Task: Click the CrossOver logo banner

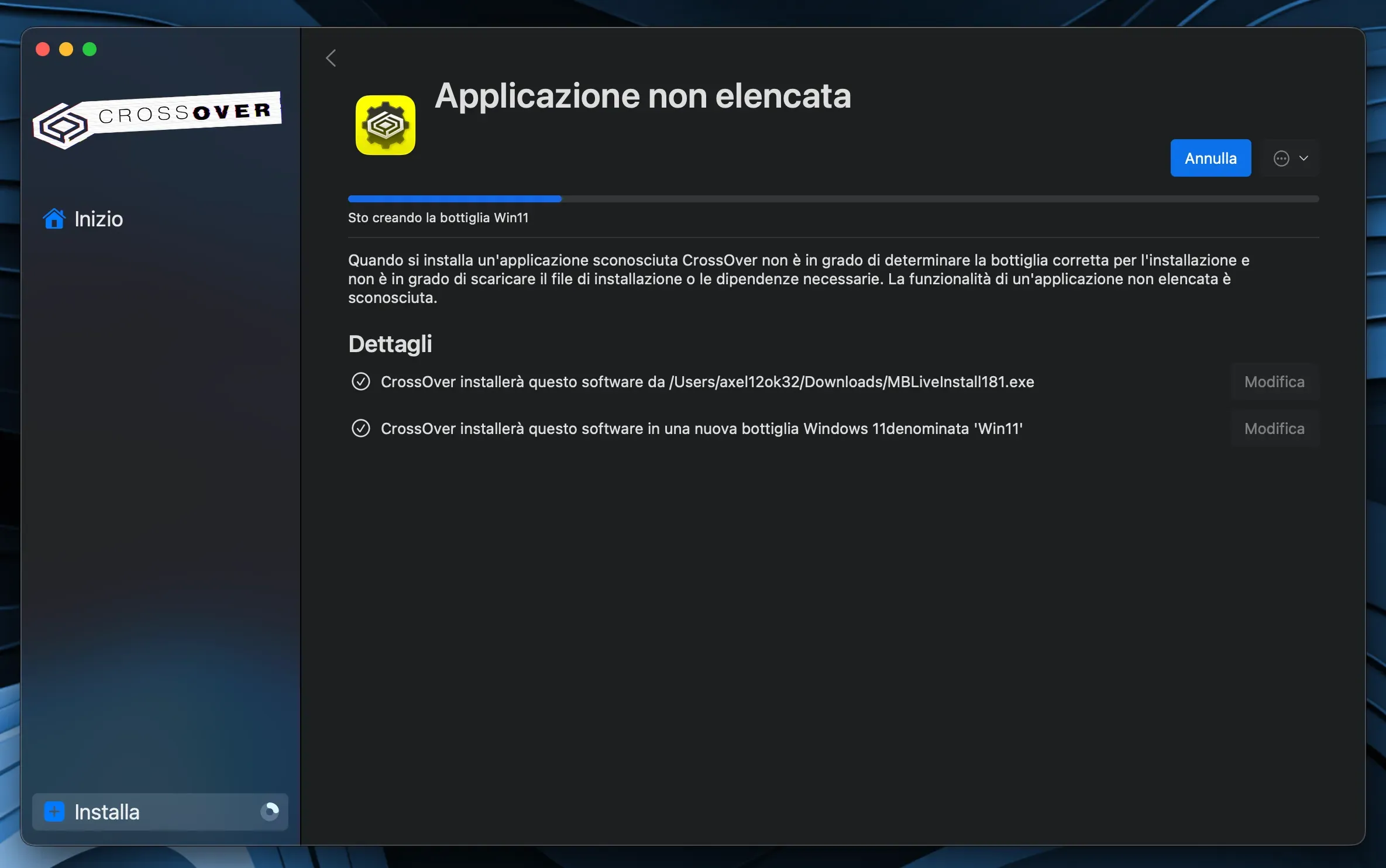Action: (157, 120)
